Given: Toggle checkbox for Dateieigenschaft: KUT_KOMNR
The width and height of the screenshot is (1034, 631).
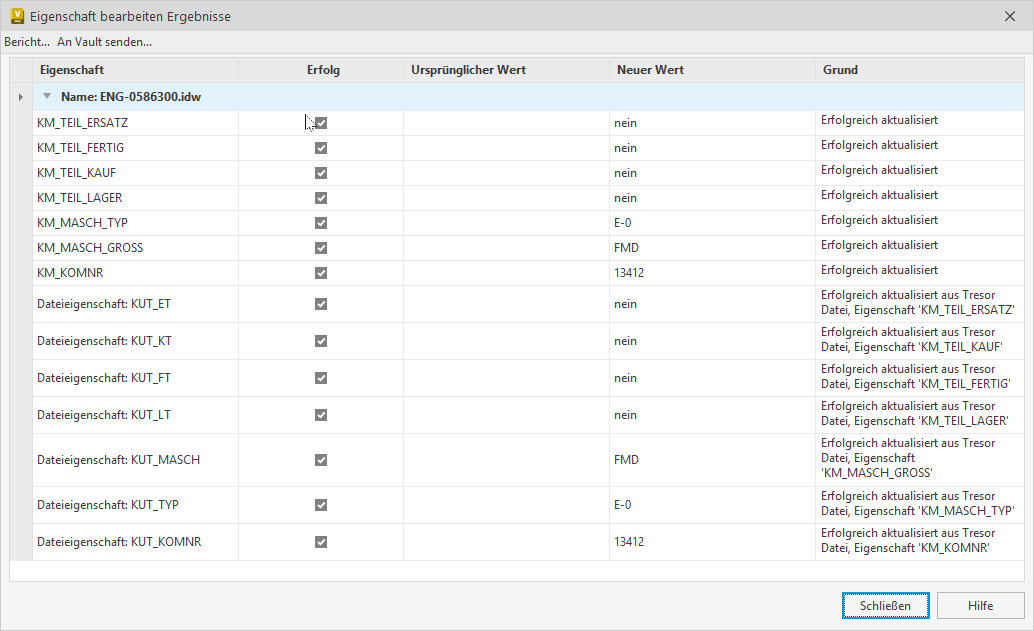Looking at the screenshot, I should pyautogui.click(x=321, y=542).
